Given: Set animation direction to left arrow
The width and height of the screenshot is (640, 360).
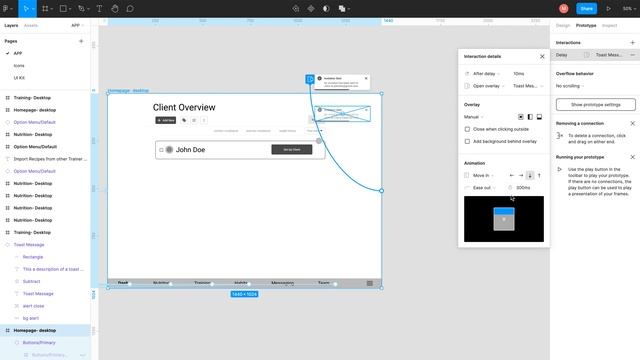Looking at the screenshot, I should tap(511, 176).
